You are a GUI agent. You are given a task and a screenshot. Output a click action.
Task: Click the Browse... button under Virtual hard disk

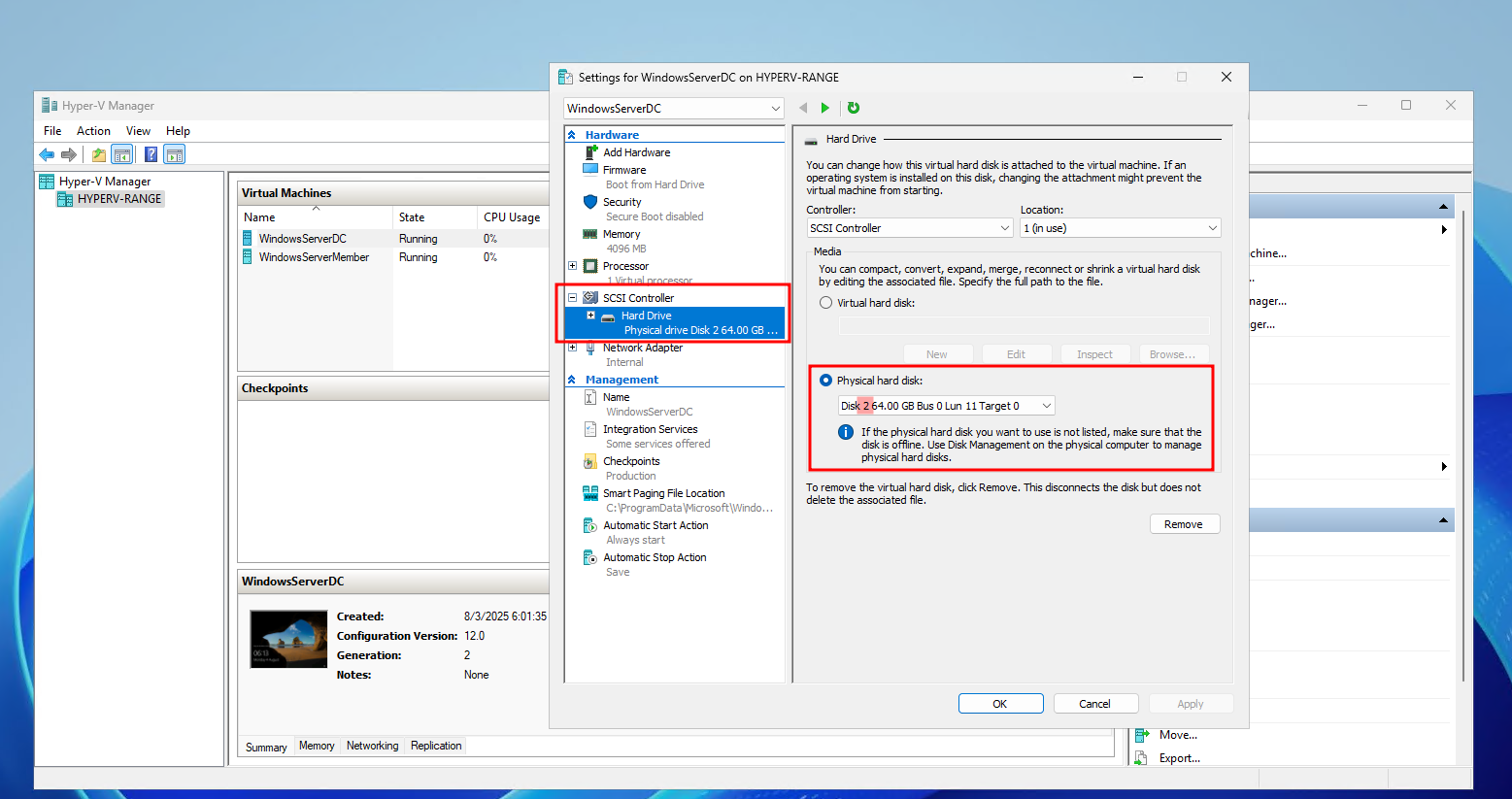point(1173,354)
